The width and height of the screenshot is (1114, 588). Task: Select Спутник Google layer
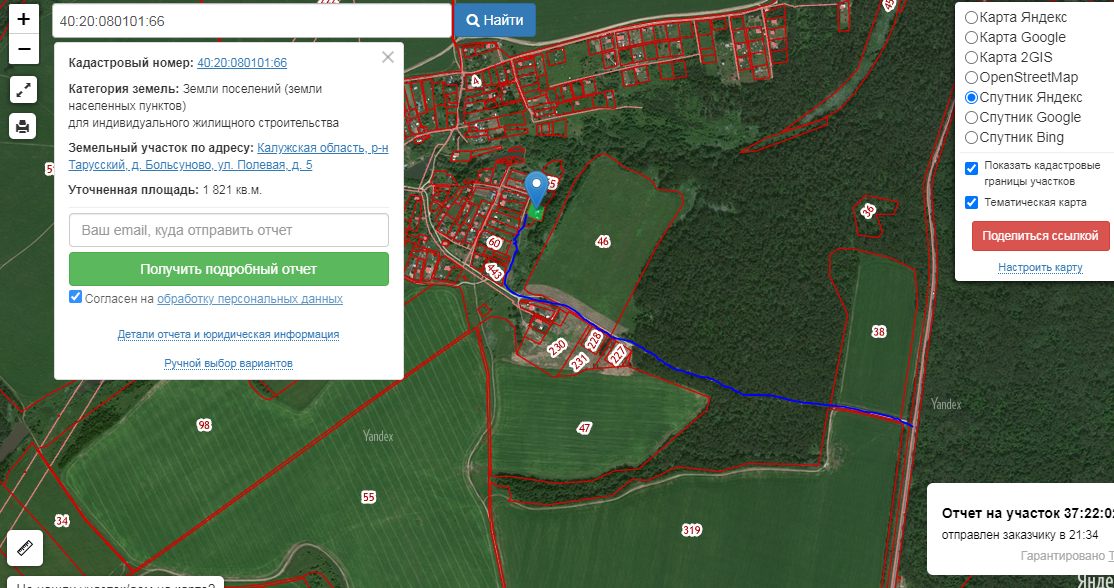tap(971, 117)
